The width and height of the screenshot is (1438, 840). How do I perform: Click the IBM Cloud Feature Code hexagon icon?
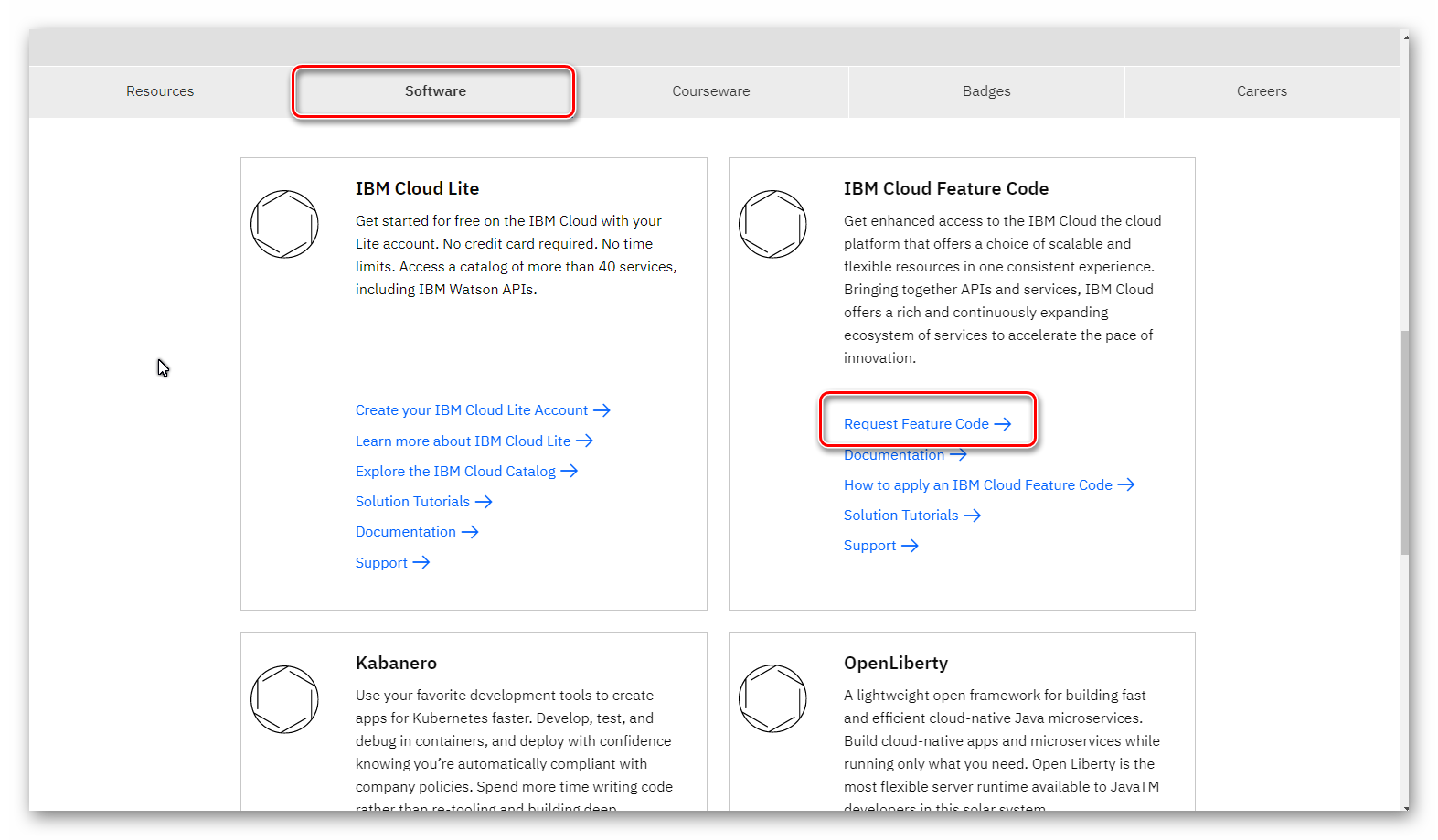[772, 224]
